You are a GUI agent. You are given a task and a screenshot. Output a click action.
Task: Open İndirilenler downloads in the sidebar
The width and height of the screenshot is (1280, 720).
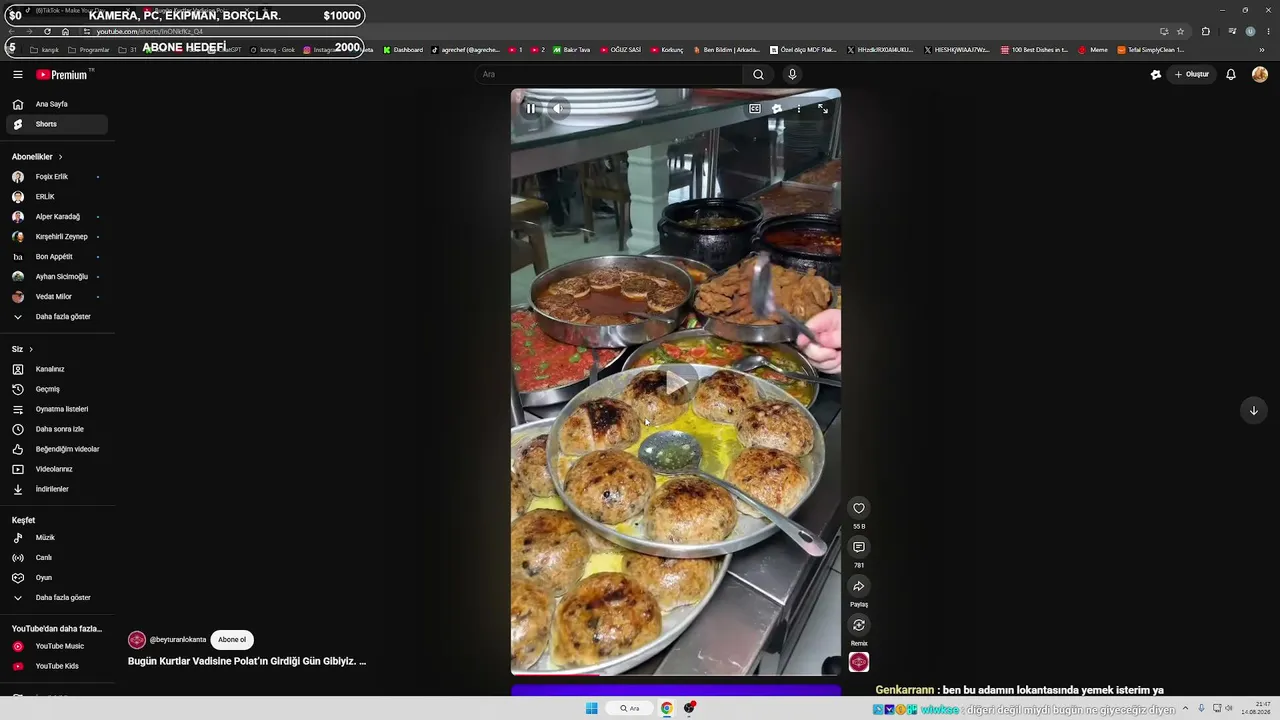[x=57, y=489]
